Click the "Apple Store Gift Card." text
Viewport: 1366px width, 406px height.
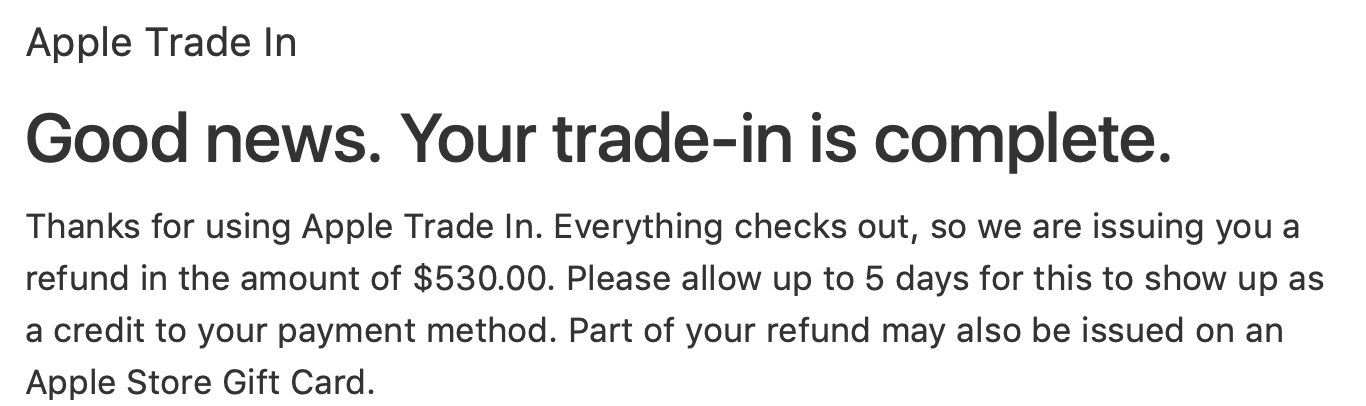pos(200,383)
